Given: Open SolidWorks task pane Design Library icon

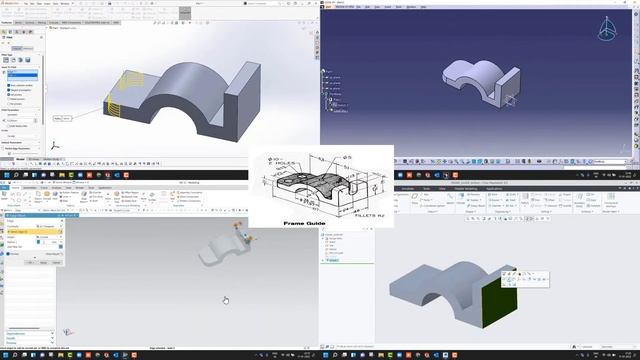Looking at the screenshot, I should [x=317, y=37].
